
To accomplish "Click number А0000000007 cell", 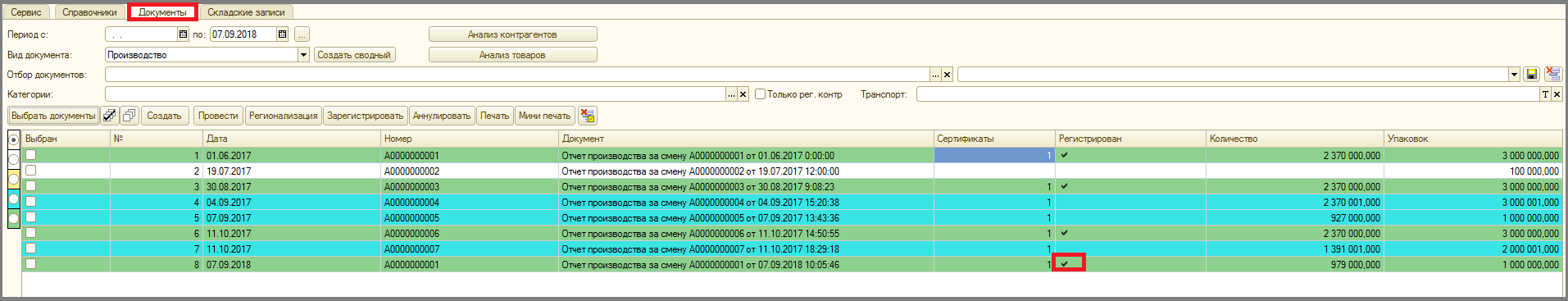I will tap(470, 249).
